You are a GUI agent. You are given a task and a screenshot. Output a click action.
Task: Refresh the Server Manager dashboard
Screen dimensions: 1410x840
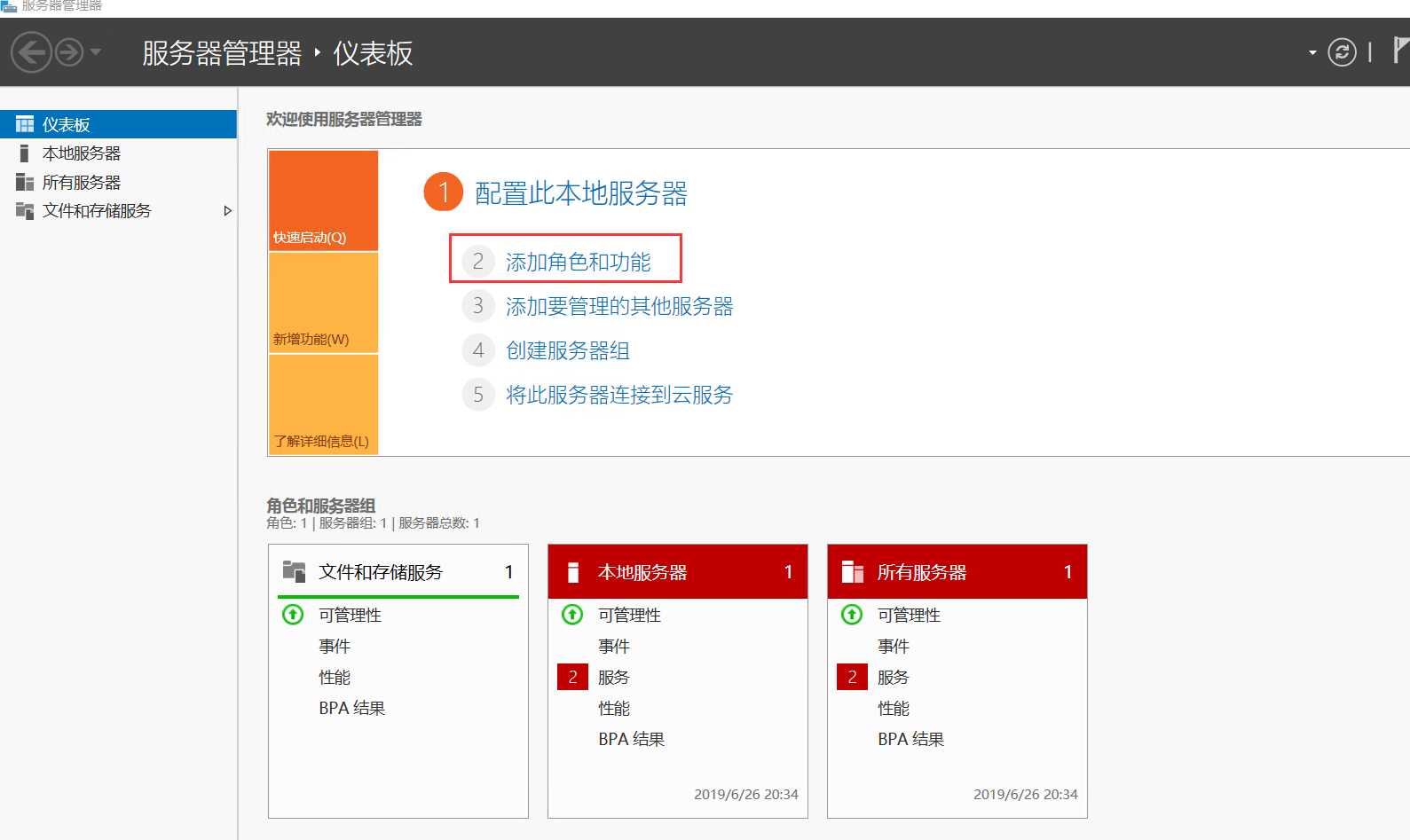point(1342,53)
